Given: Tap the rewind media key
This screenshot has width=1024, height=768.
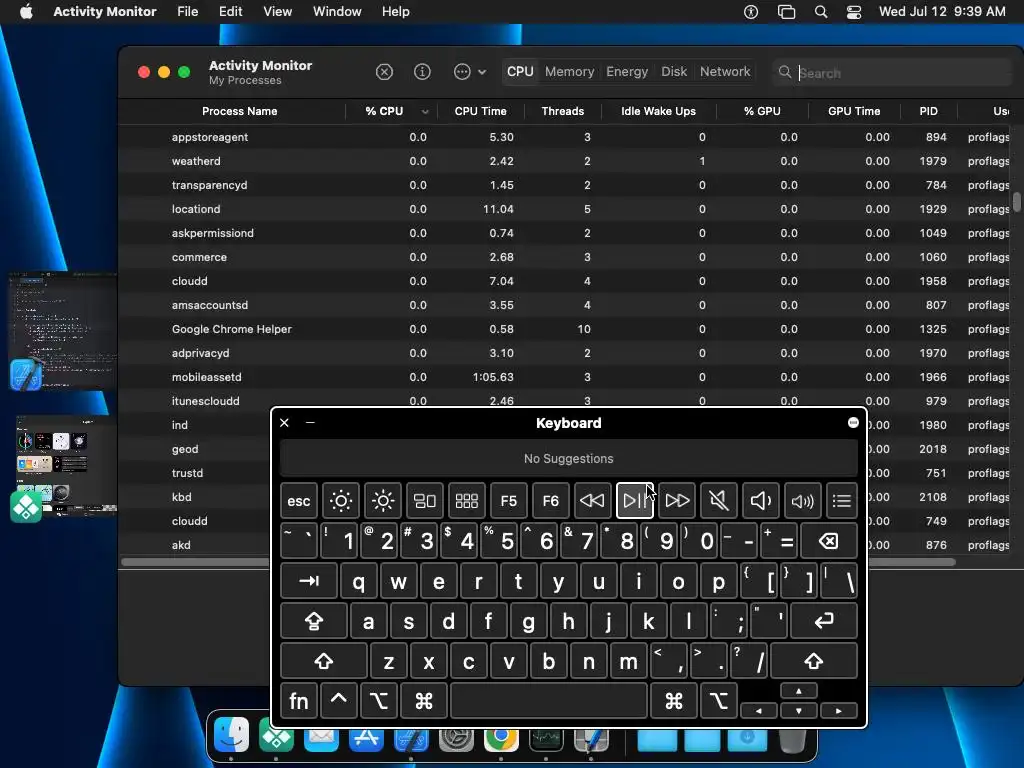Looking at the screenshot, I should pos(592,501).
